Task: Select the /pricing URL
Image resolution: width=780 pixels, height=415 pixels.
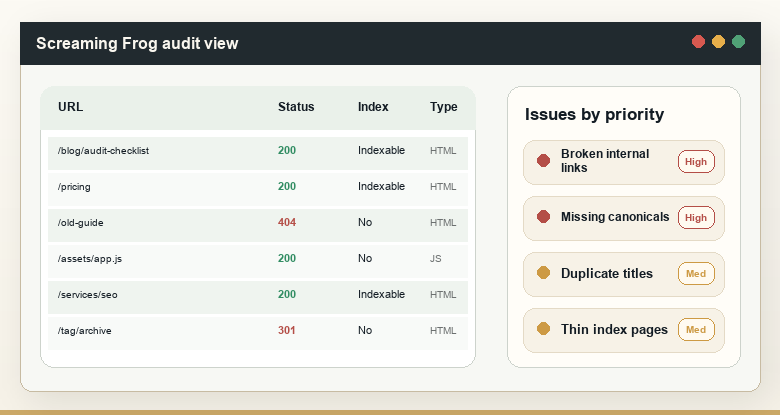Action: click(74, 187)
